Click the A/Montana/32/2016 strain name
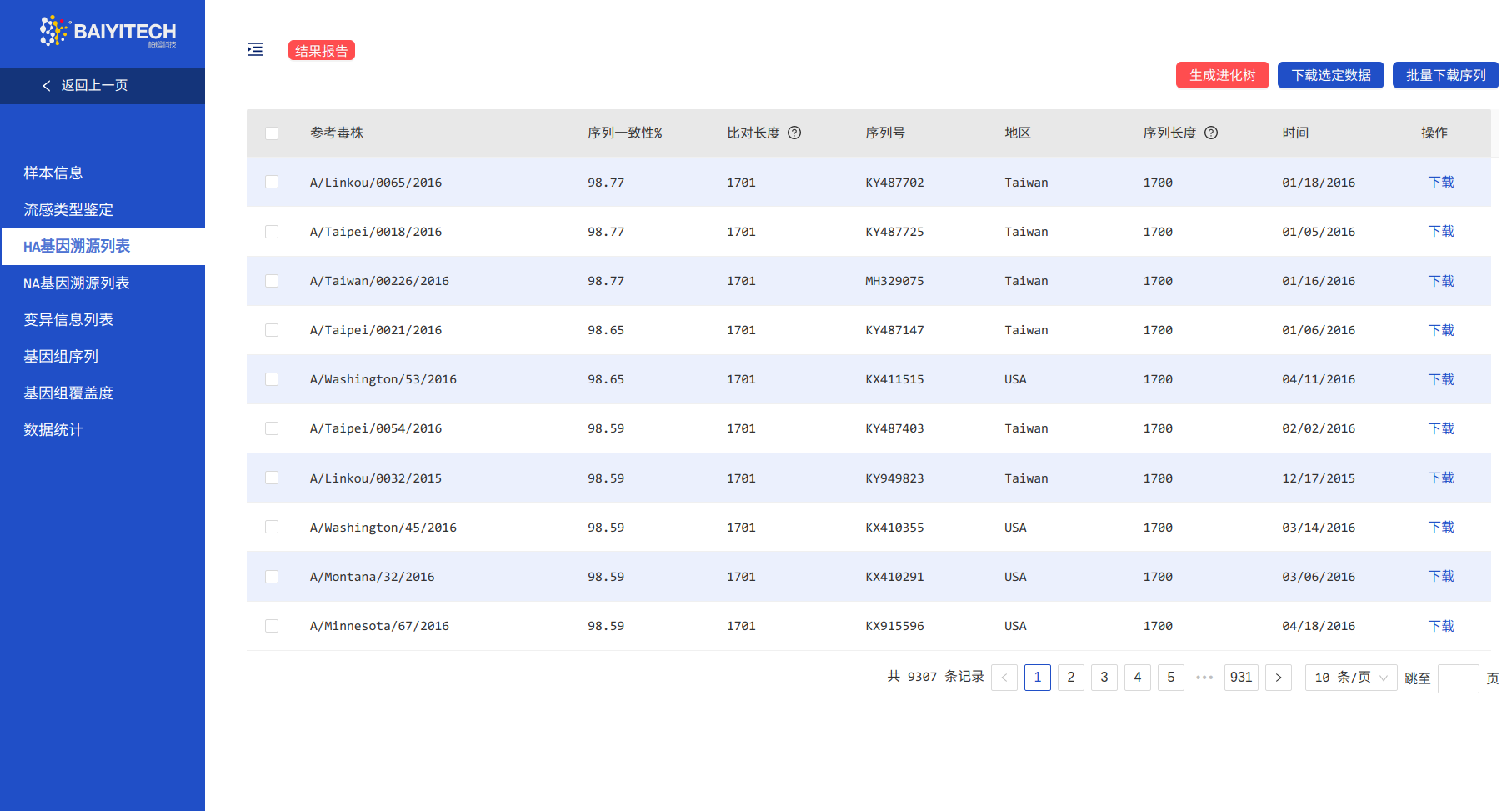The image size is (1512, 811). [373, 577]
